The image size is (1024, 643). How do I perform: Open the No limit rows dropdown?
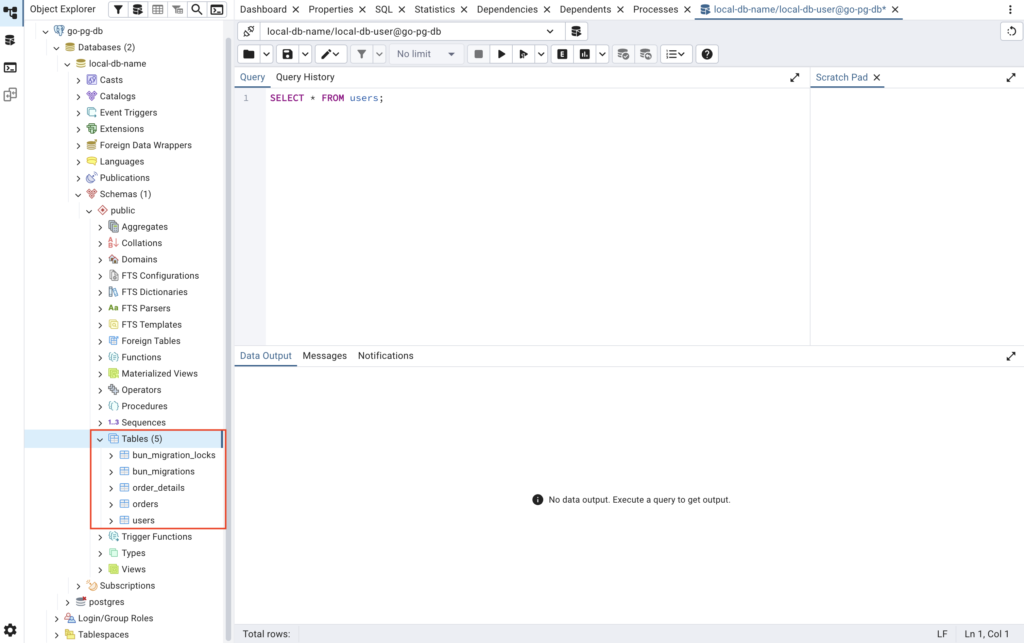pyautogui.click(x=426, y=54)
